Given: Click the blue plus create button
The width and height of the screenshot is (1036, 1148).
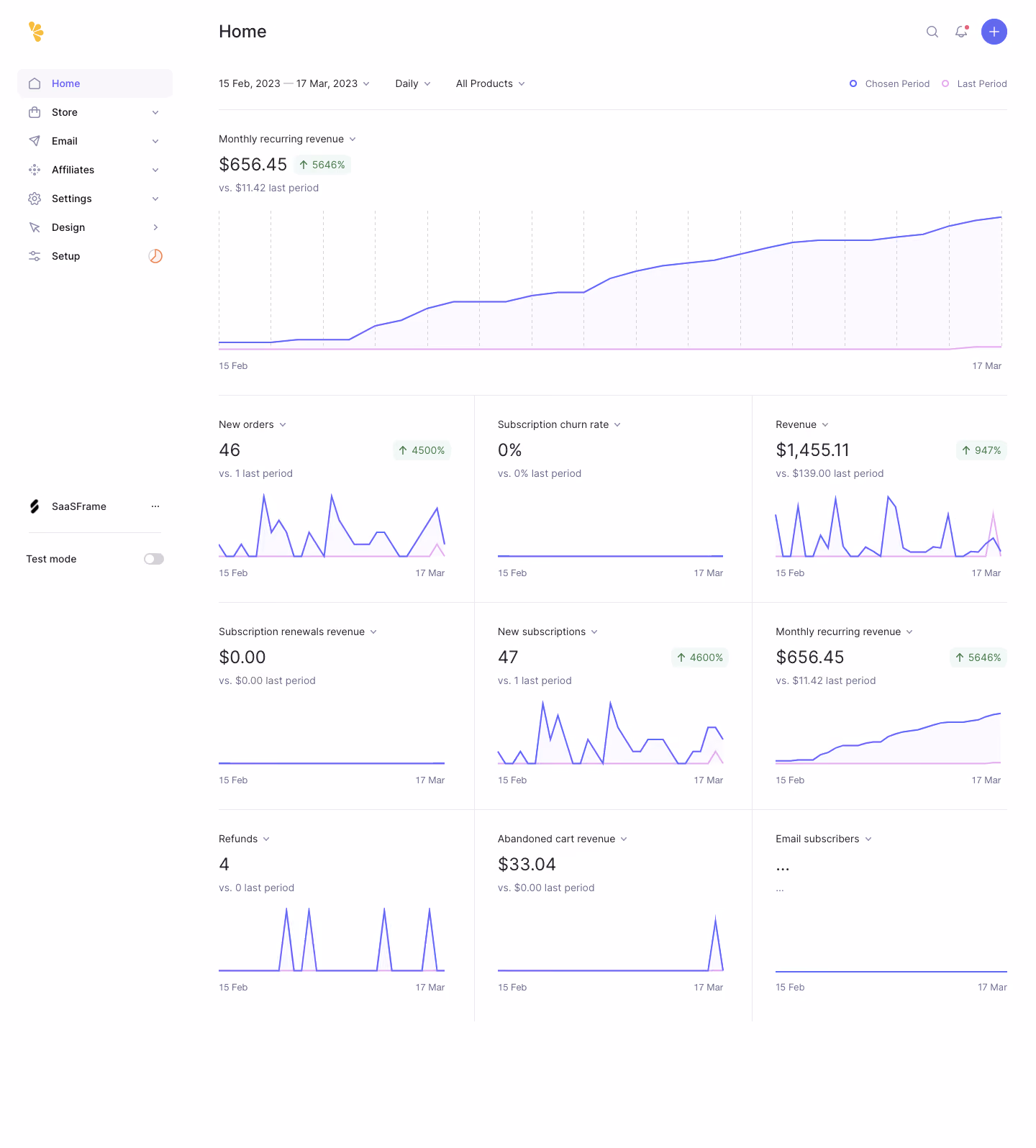Looking at the screenshot, I should coord(994,32).
